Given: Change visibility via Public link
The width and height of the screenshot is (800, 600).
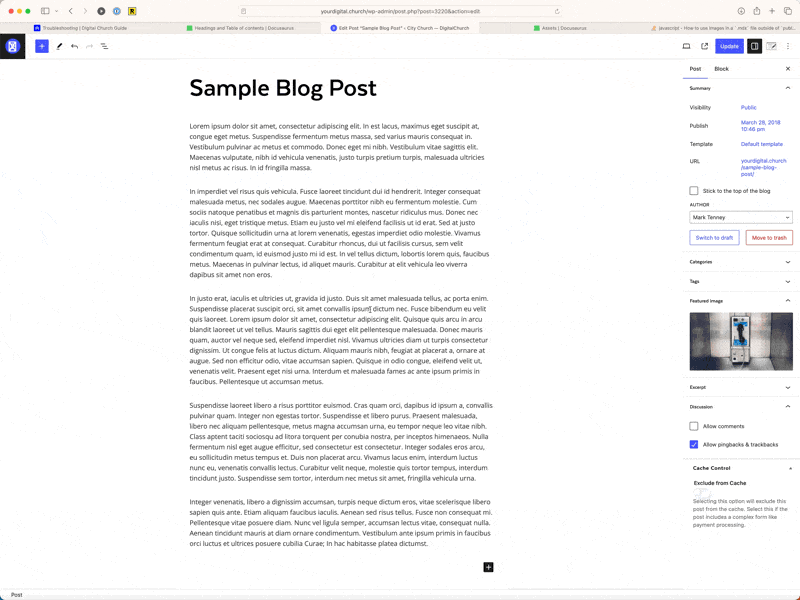Looking at the screenshot, I should (748, 108).
